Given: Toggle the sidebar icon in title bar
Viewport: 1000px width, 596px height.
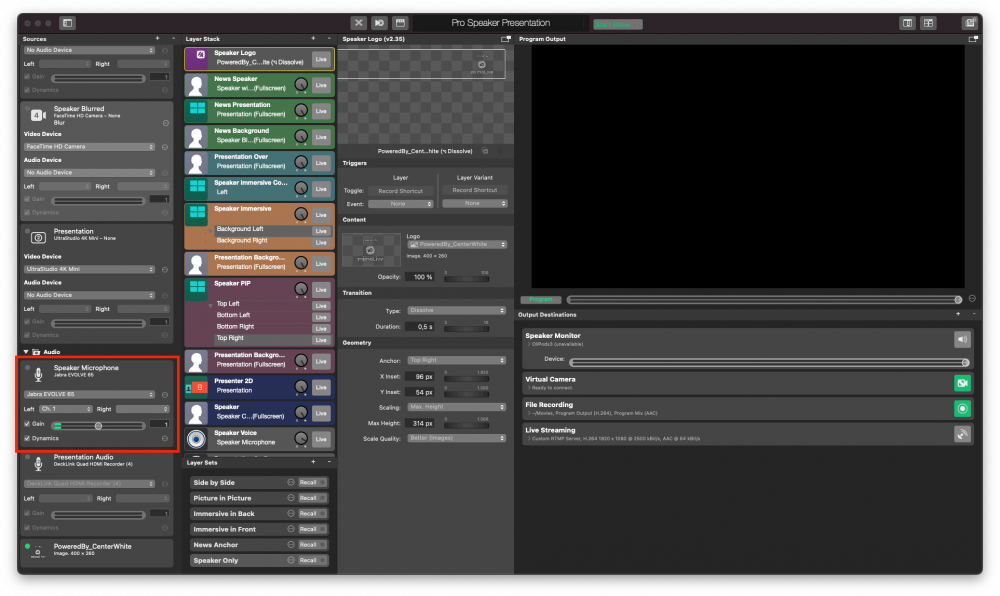Looking at the screenshot, I should 68,23.
